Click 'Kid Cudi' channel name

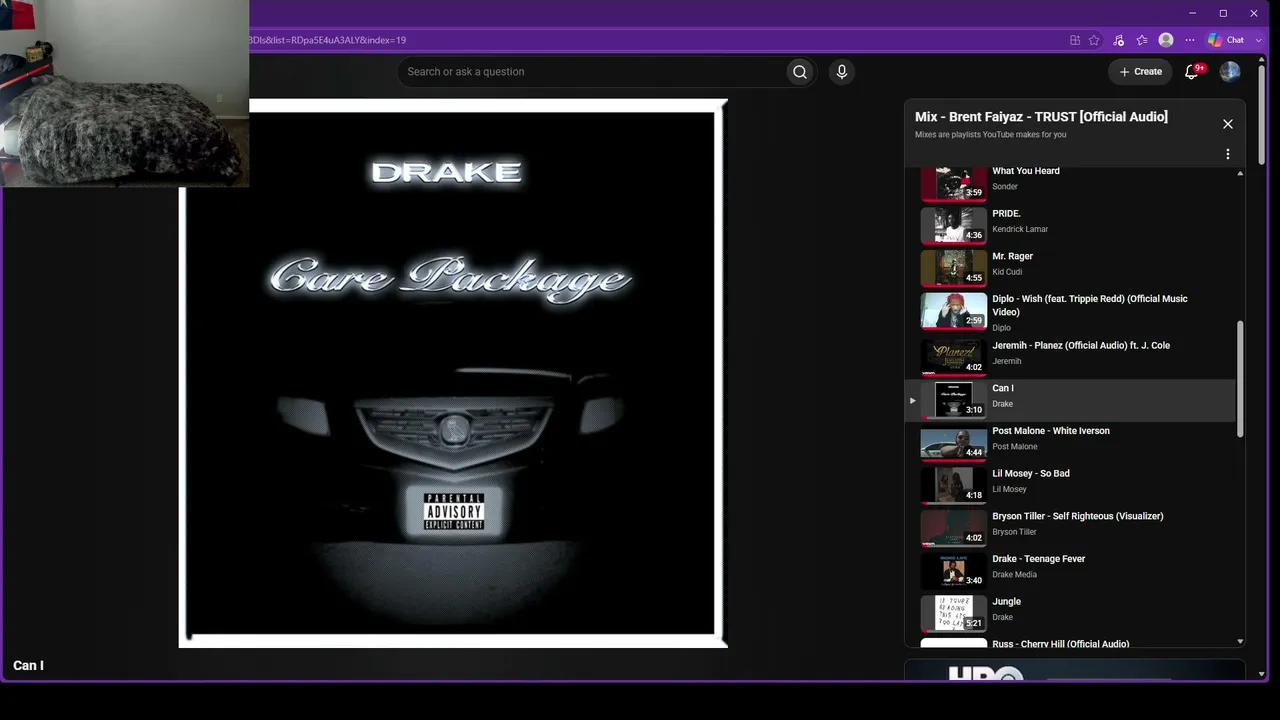[x=1007, y=272]
